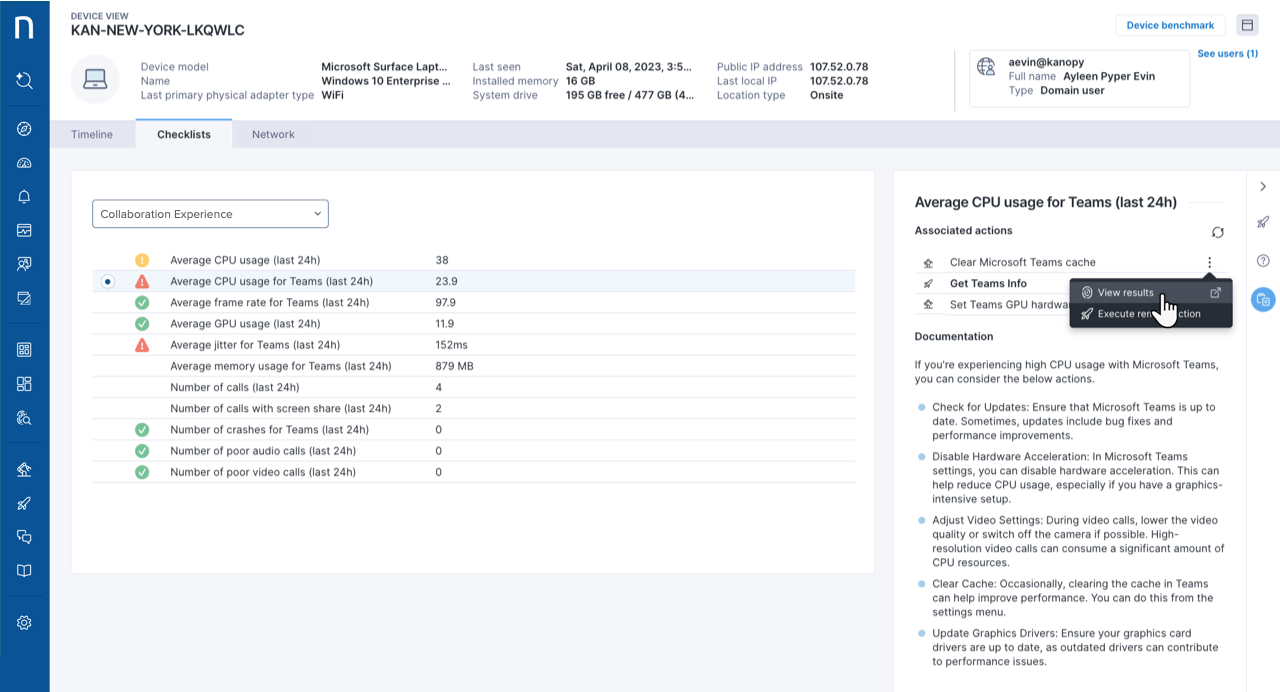Open the compass navigation icon in the sidebar
1280x692 pixels.
click(24, 128)
